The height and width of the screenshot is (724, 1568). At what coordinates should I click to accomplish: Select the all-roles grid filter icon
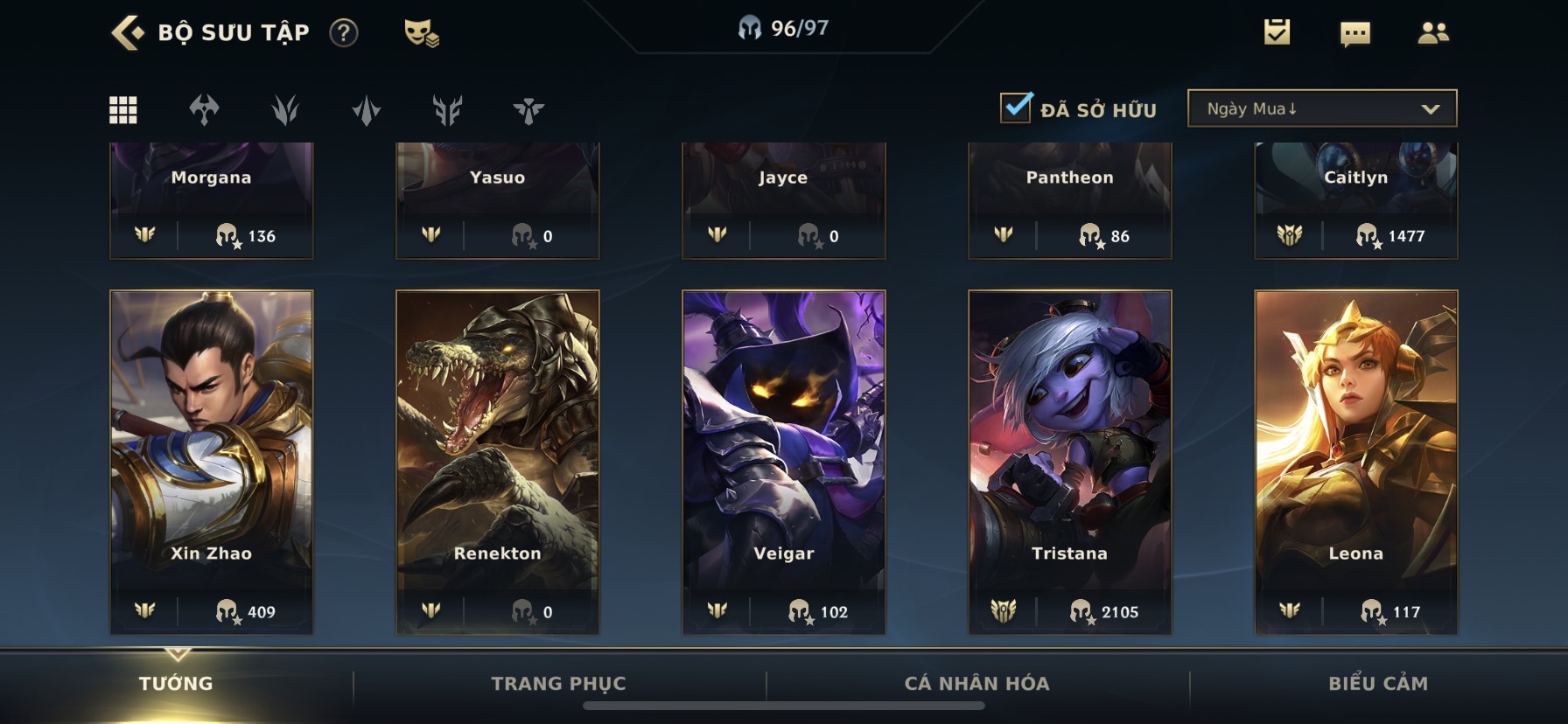point(122,110)
